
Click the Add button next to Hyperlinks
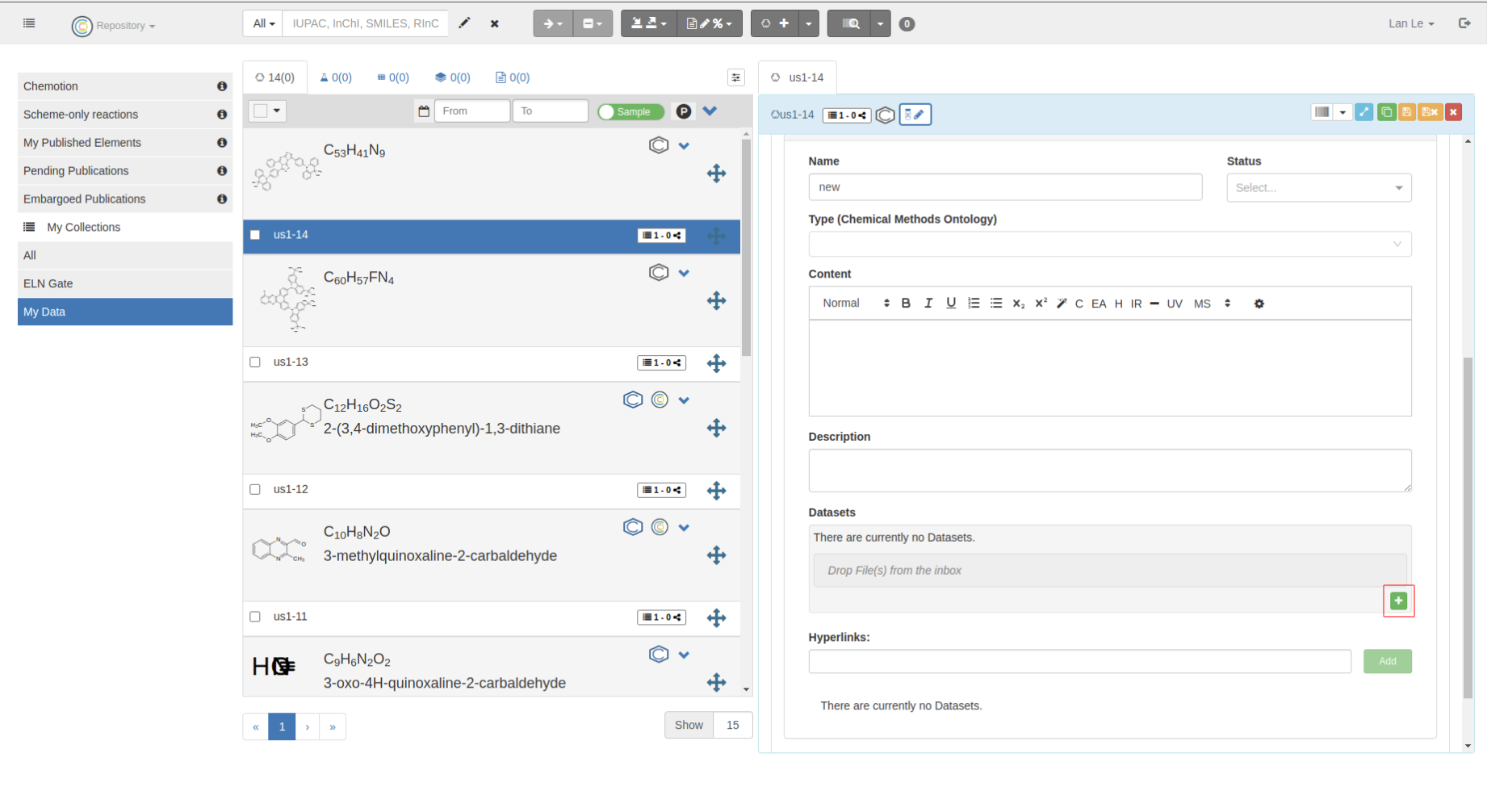(1387, 661)
